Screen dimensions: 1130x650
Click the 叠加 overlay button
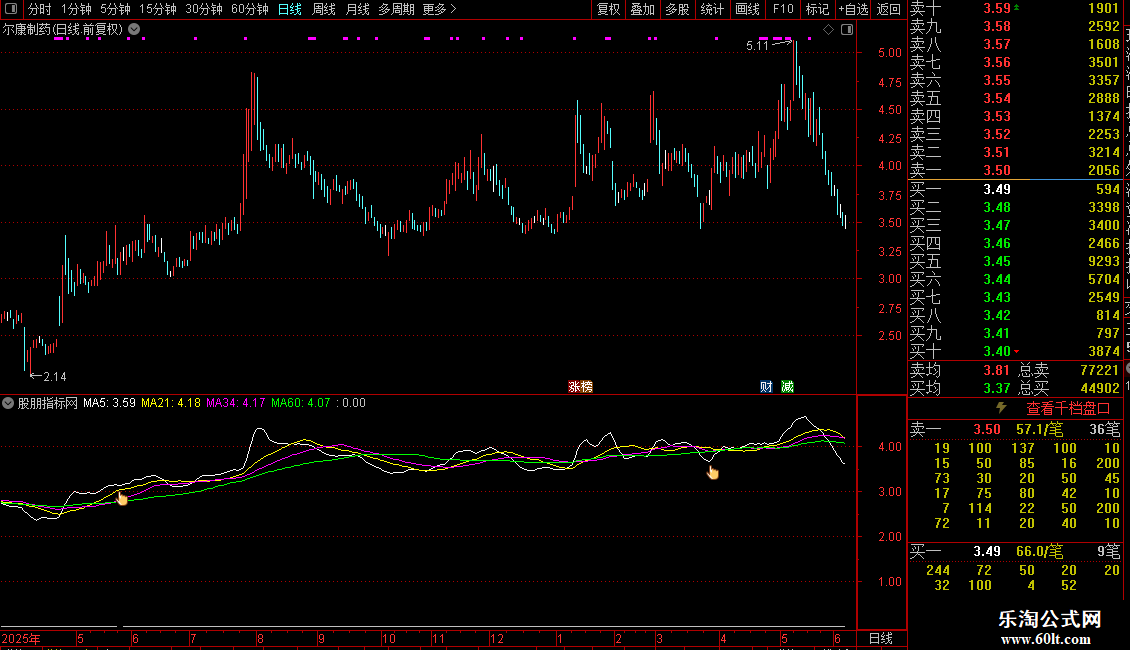pyautogui.click(x=643, y=9)
